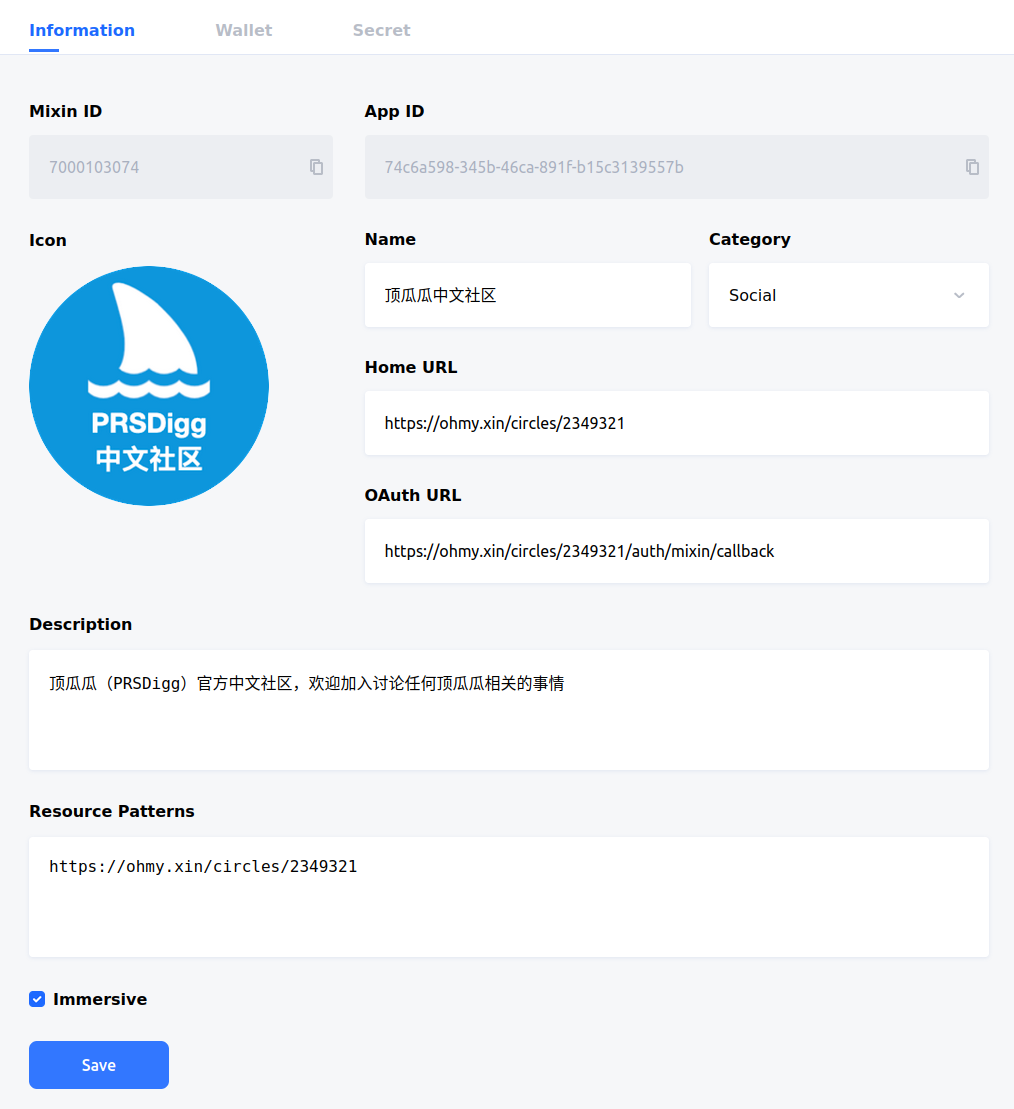Copy the App ID value
Screen dimensions: 1014x1109
pyautogui.click(x=971, y=167)
